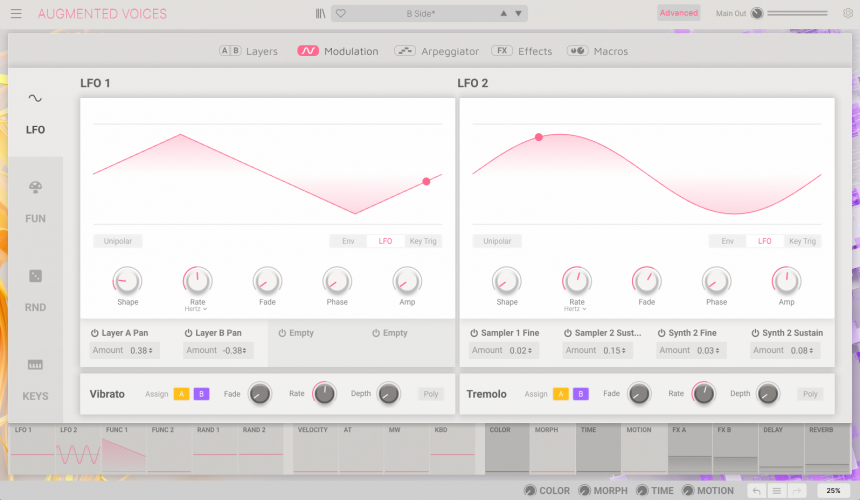The height and width of the screenshot is (500, 860).
Task: Click LFO 1 Fade knob
Action: (267, 281)
